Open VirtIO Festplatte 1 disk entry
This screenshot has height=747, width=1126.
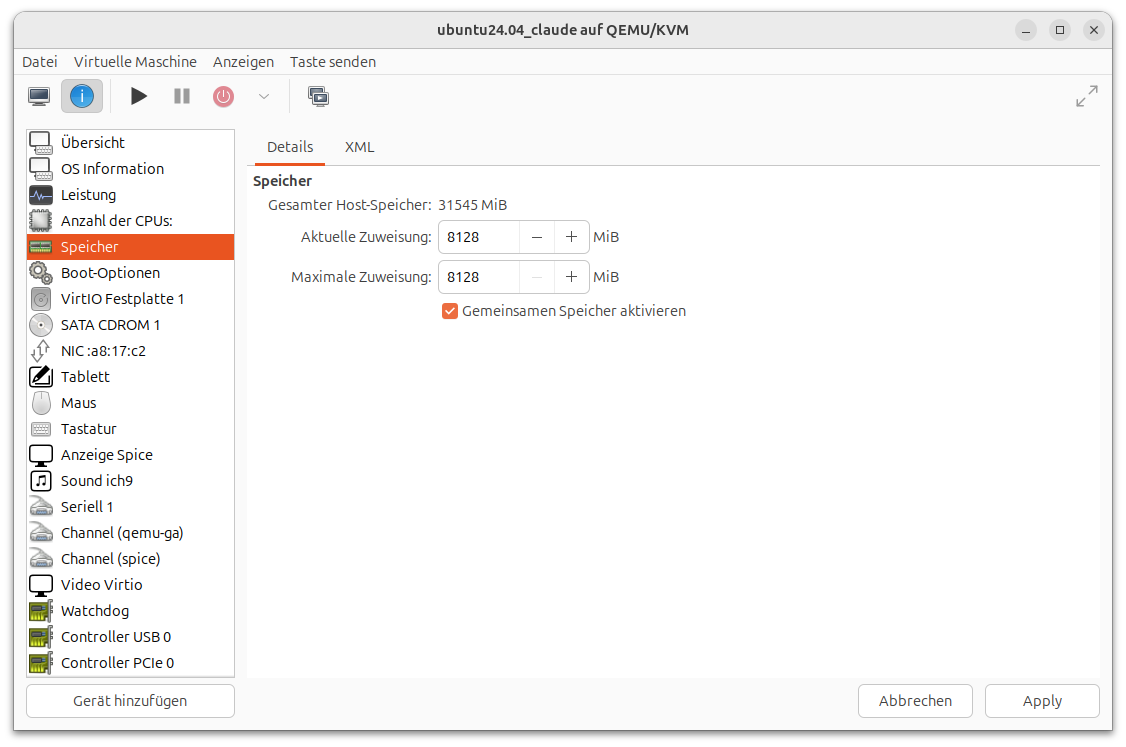[x=122, y=299]
